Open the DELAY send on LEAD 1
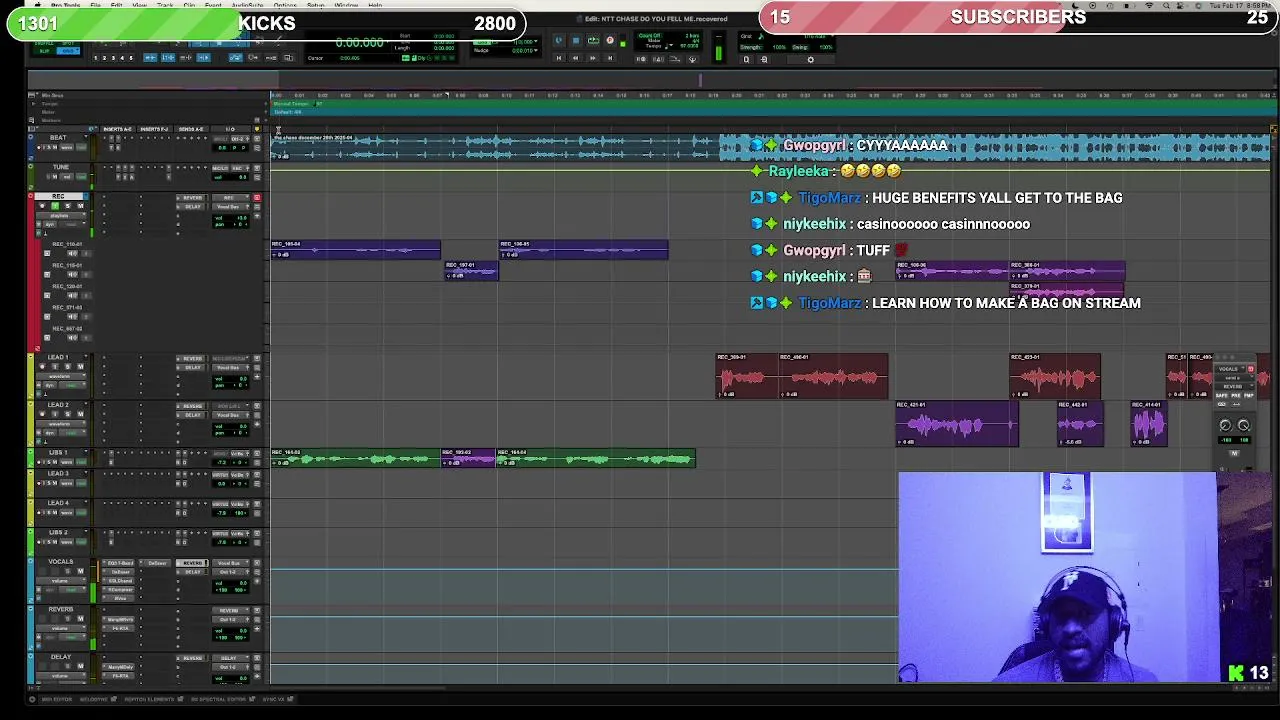 click(x=192, y=368)
